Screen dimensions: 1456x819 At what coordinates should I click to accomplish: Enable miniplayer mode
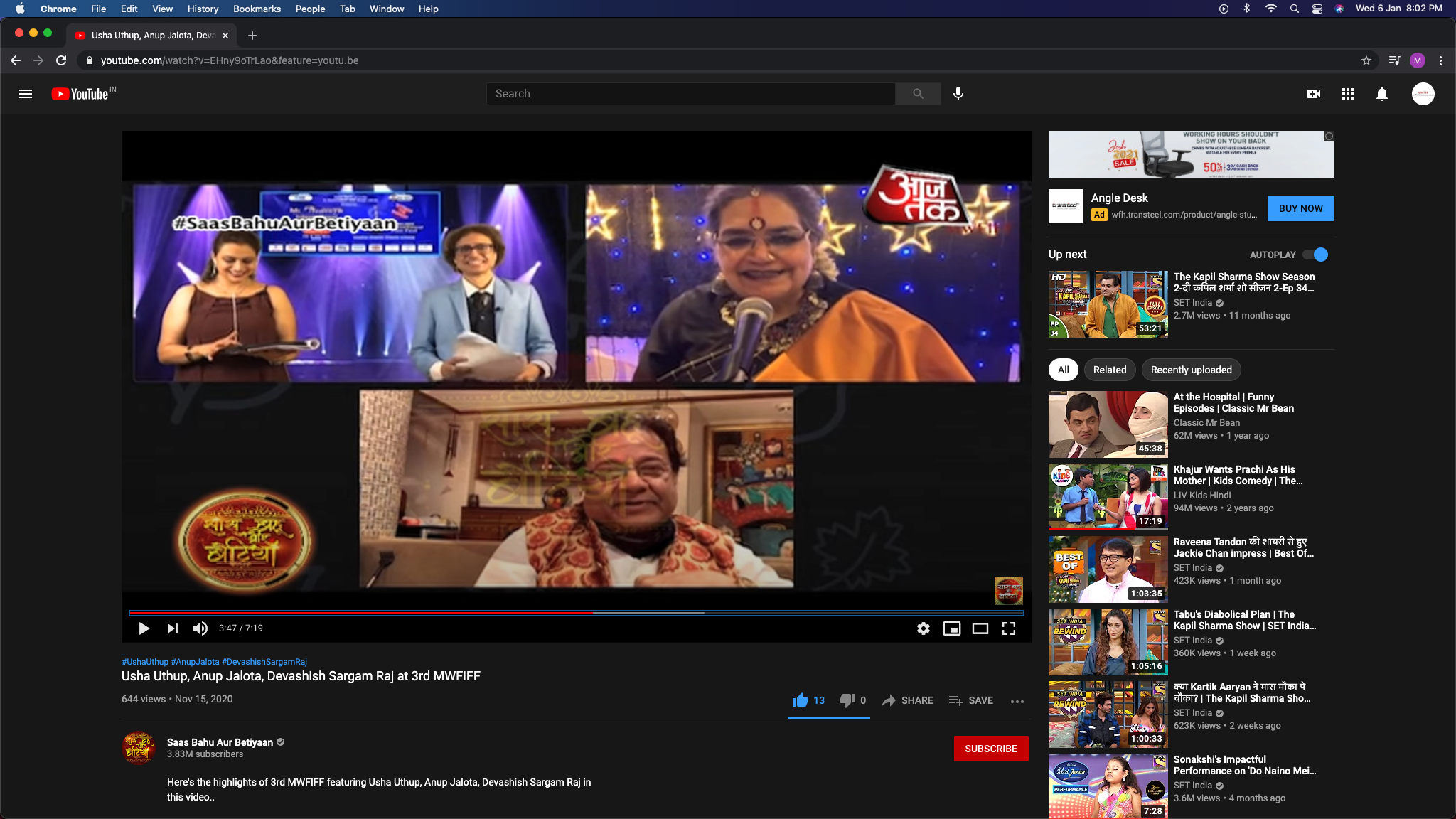951,628
